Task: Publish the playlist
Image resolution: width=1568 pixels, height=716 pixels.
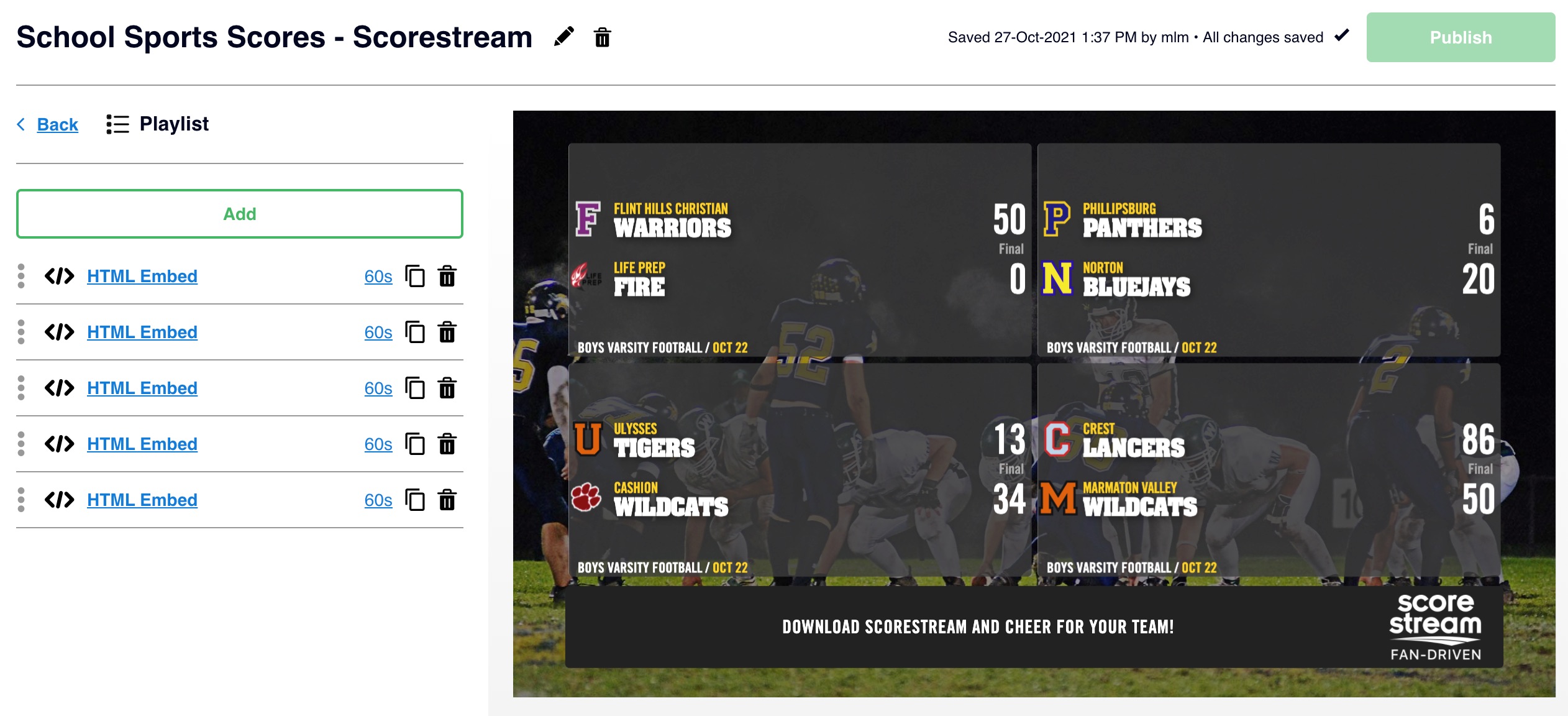Action: click(x=1461, y=37)
